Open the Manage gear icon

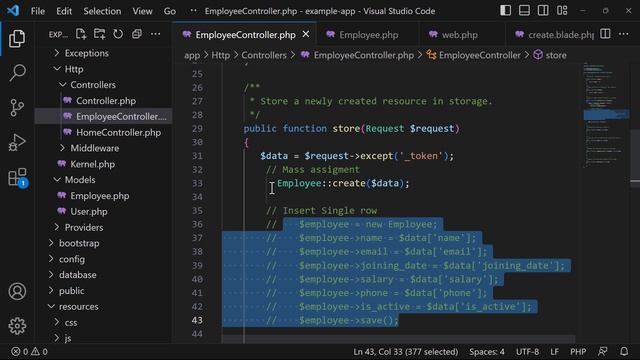coord(17,326)
